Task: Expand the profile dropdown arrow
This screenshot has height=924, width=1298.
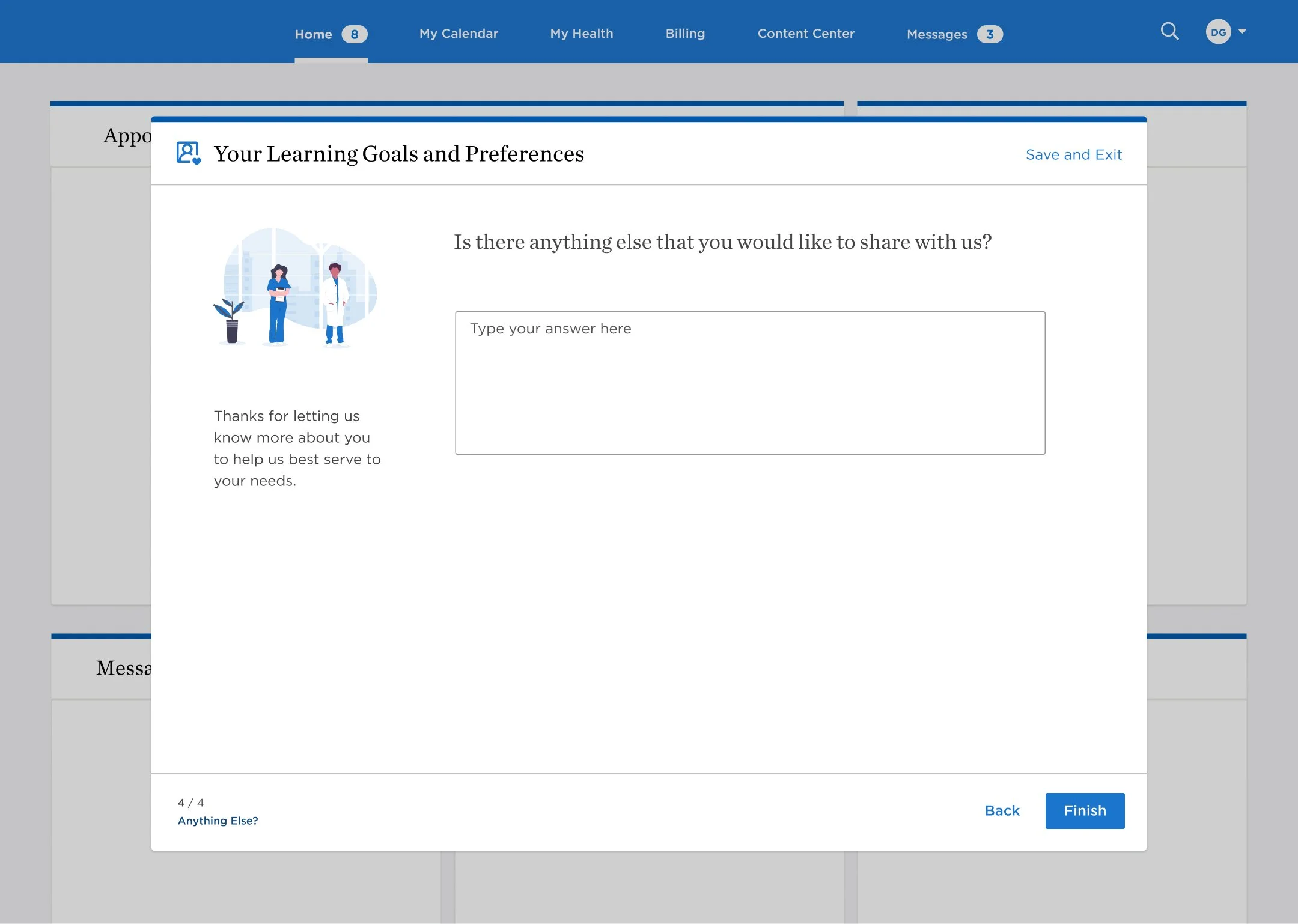Action: click(x=1242, y=31)
